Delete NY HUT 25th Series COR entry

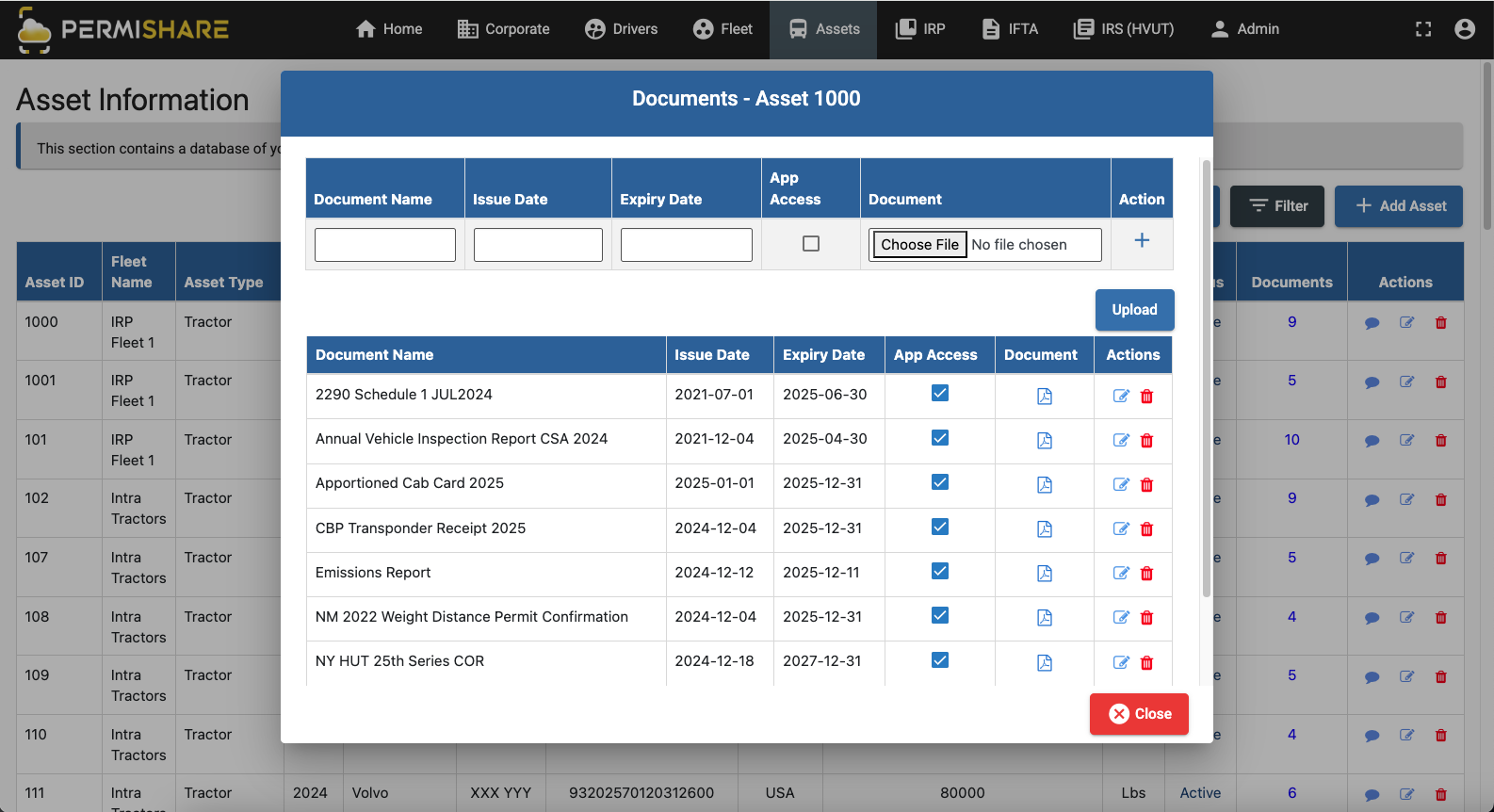[x=1146, y=663]
